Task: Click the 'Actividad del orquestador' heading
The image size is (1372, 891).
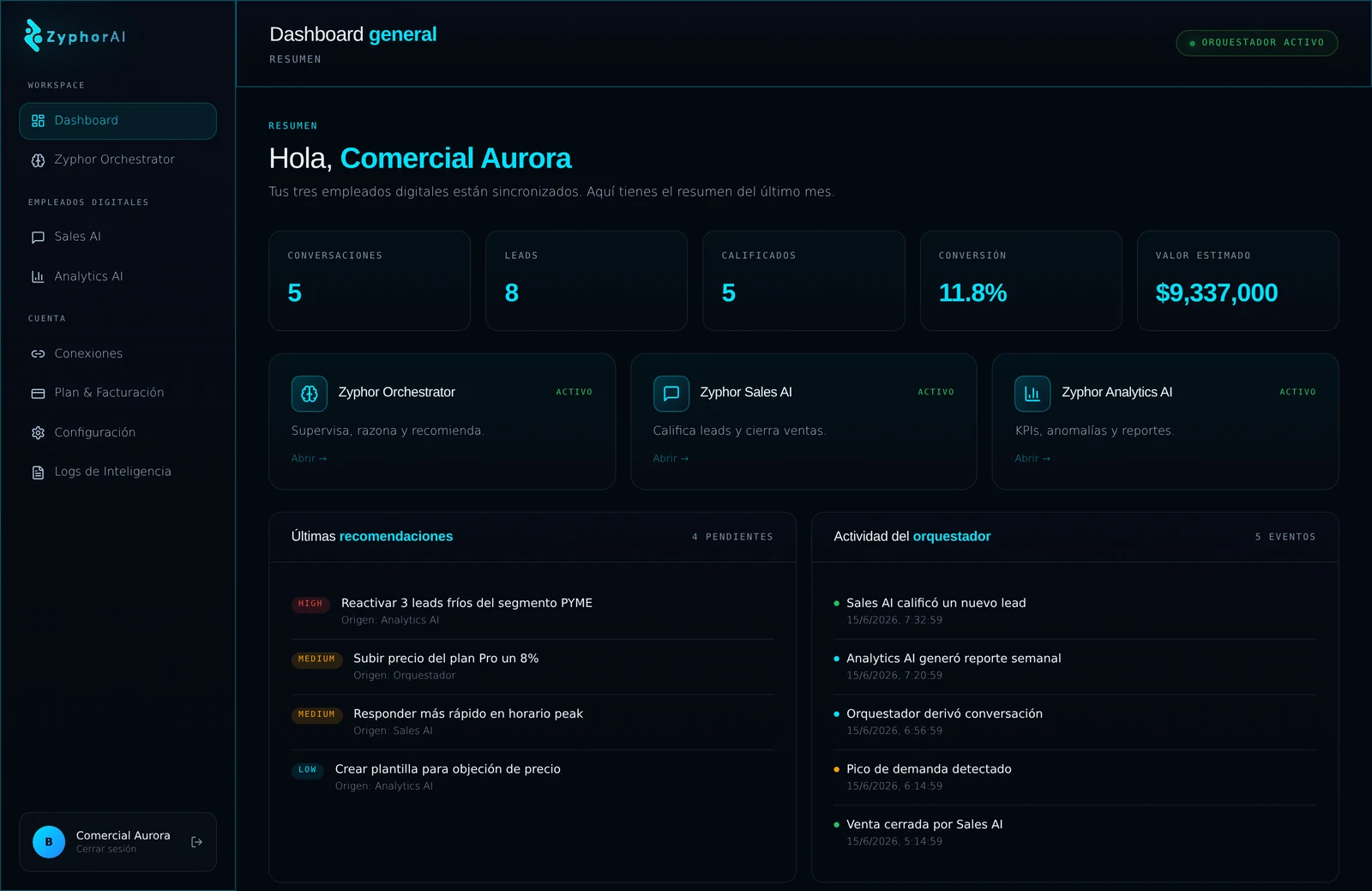Action: tap(912, 537)
